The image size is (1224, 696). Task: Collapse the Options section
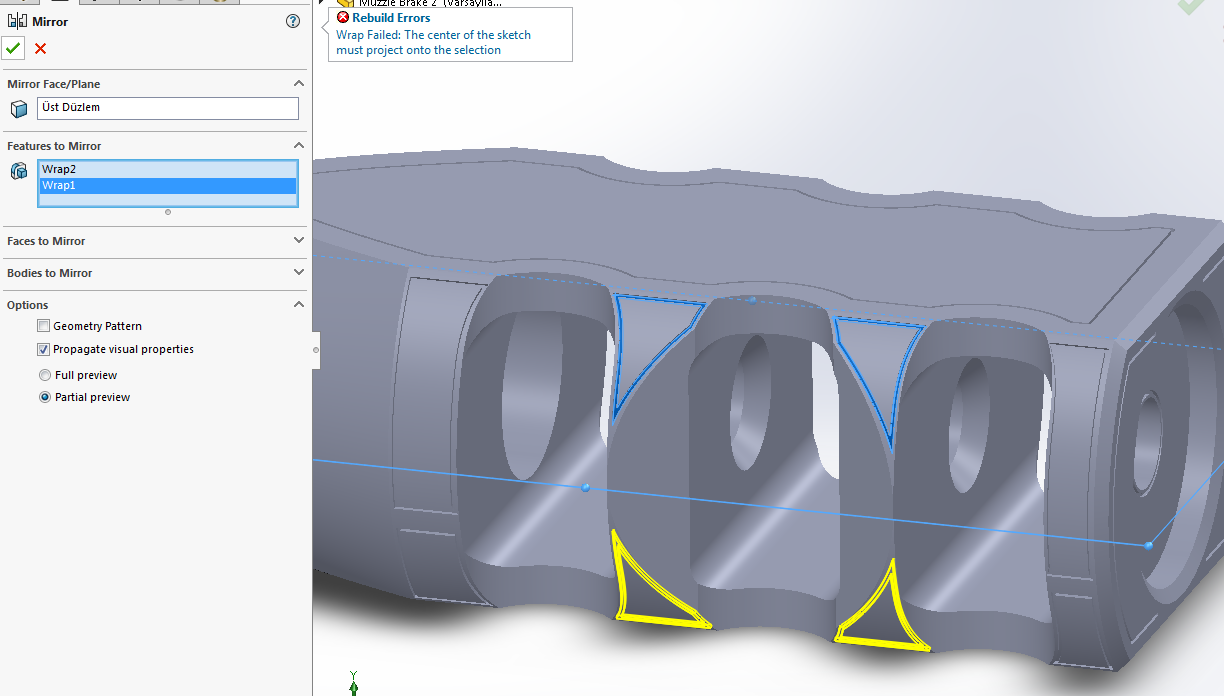tap(298, 304)
